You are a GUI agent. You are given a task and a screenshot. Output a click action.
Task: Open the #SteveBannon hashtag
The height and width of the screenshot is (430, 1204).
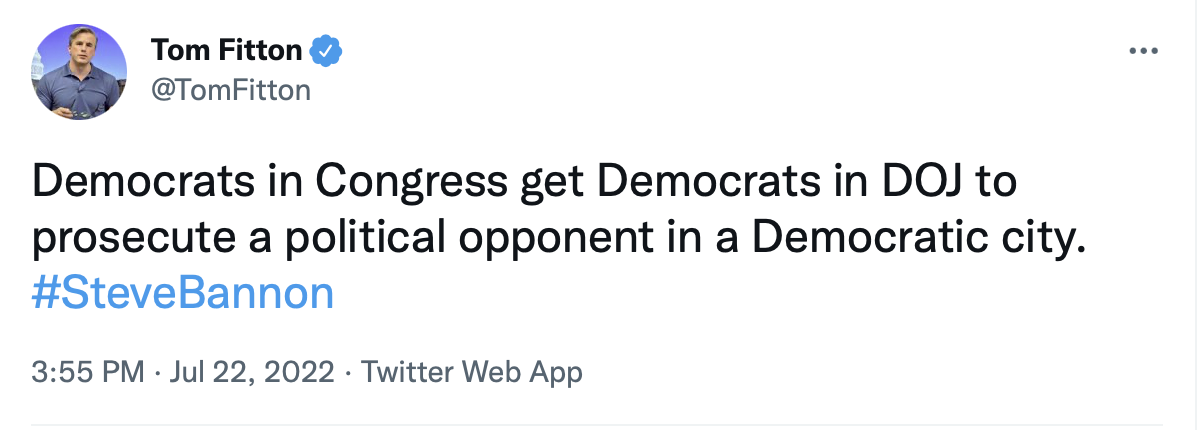click(182, 295)
